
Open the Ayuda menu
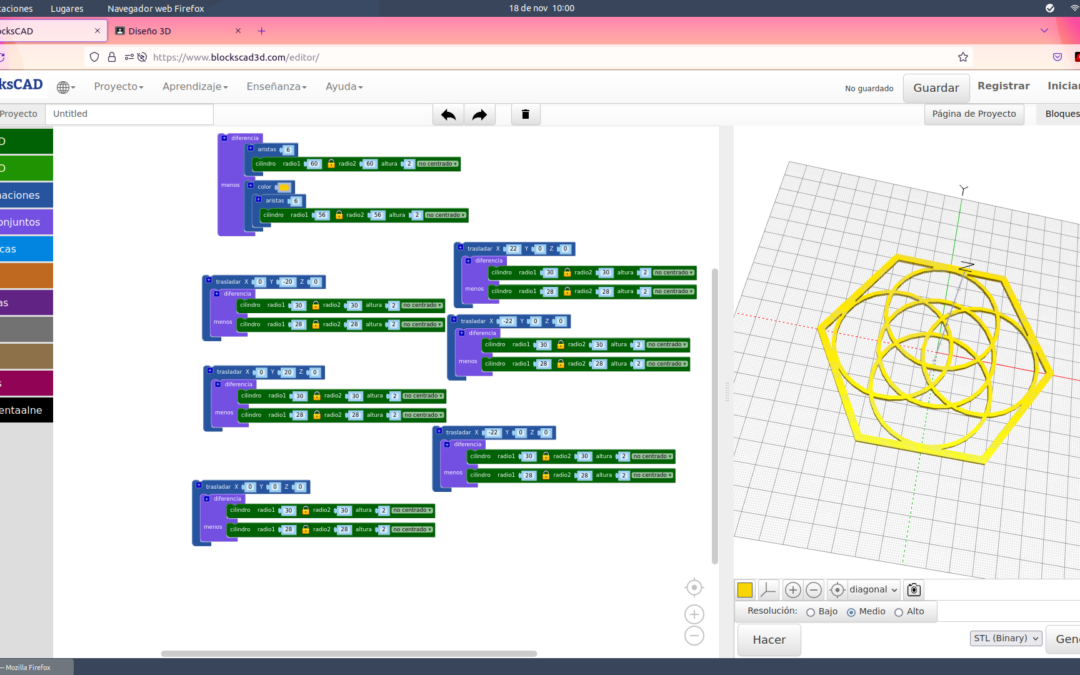coord(344,87)
